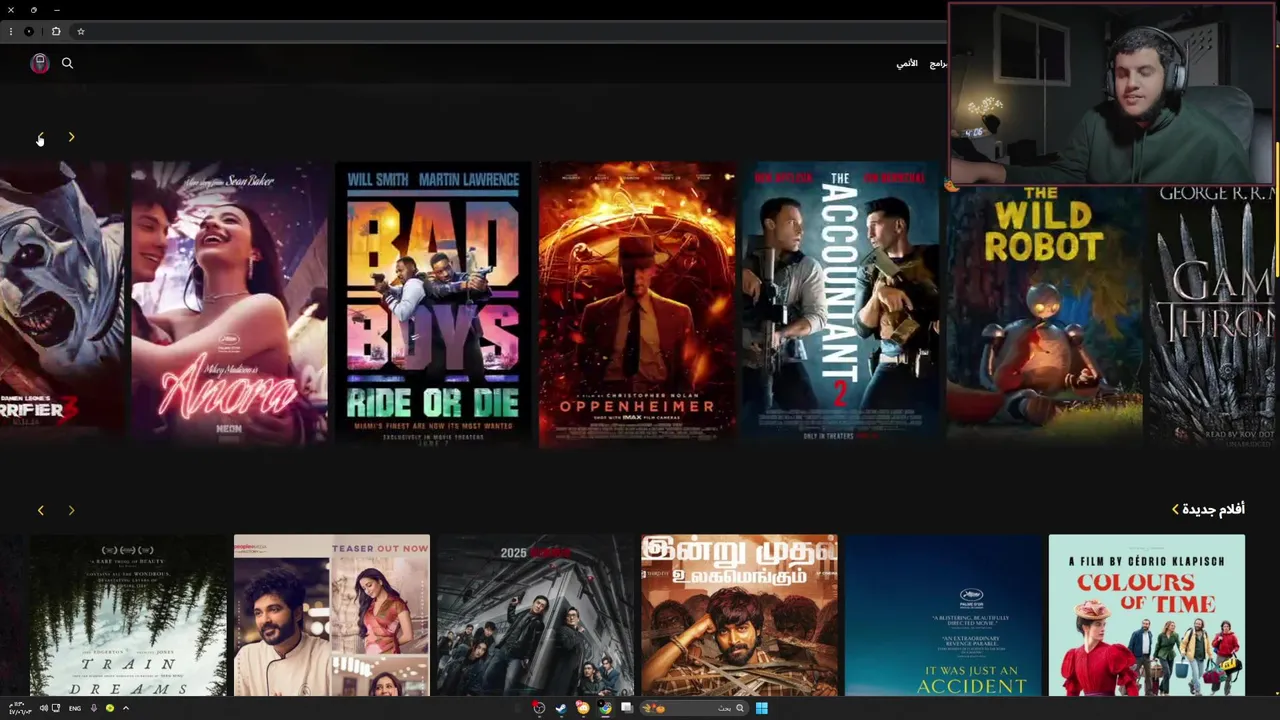Open the Windows Start button
The width and height of the screenshot is (1280, 720).
coord(761,708)
